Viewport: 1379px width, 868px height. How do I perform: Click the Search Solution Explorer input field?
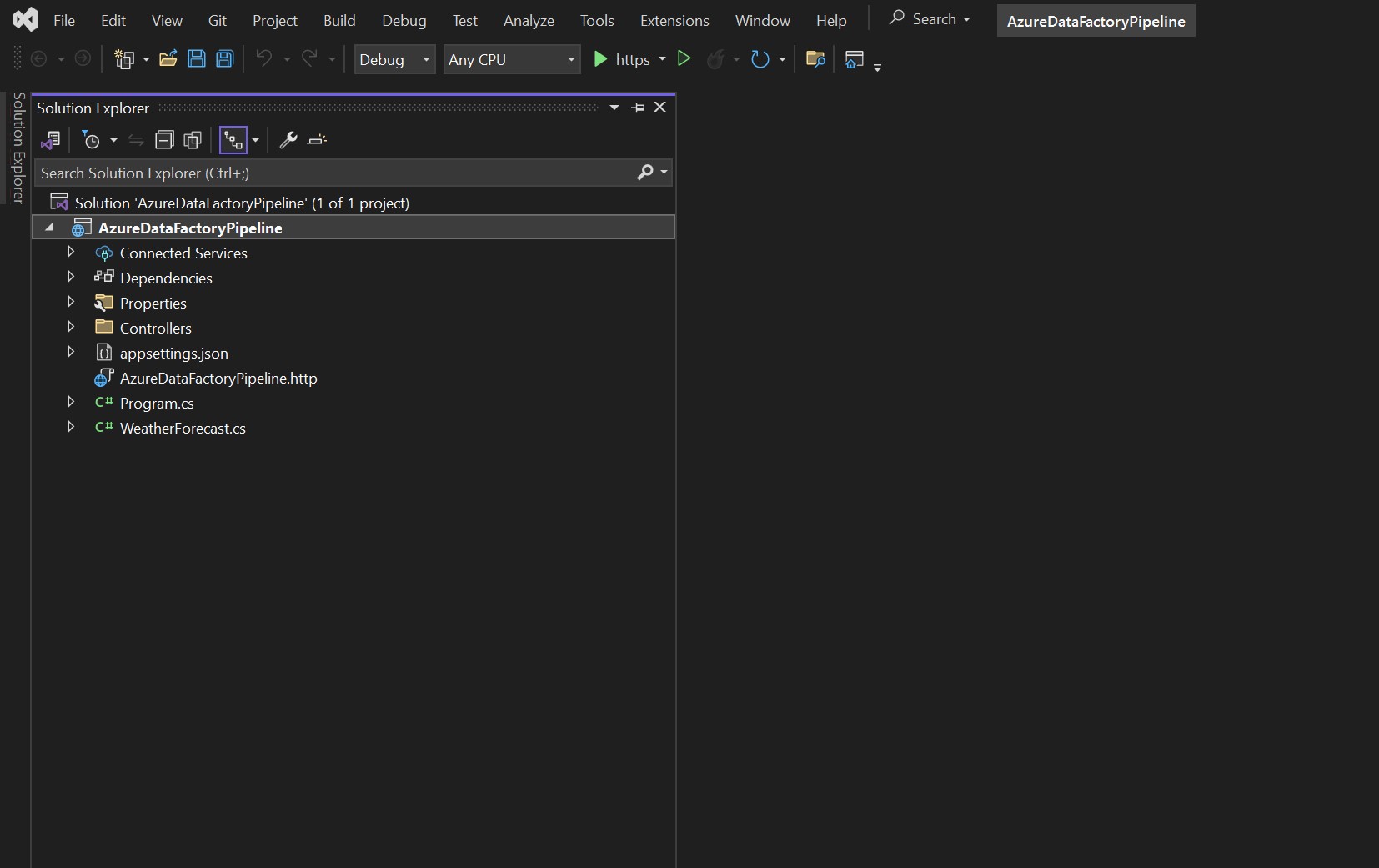pyautogui.click(x=333, y=173)
